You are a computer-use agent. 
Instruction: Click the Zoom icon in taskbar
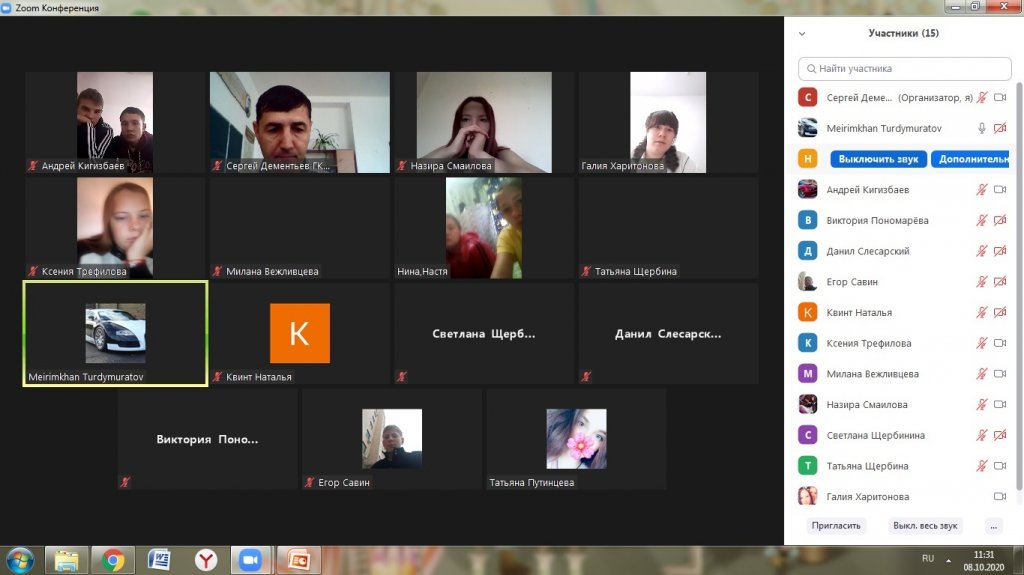(x=251, y=560)
